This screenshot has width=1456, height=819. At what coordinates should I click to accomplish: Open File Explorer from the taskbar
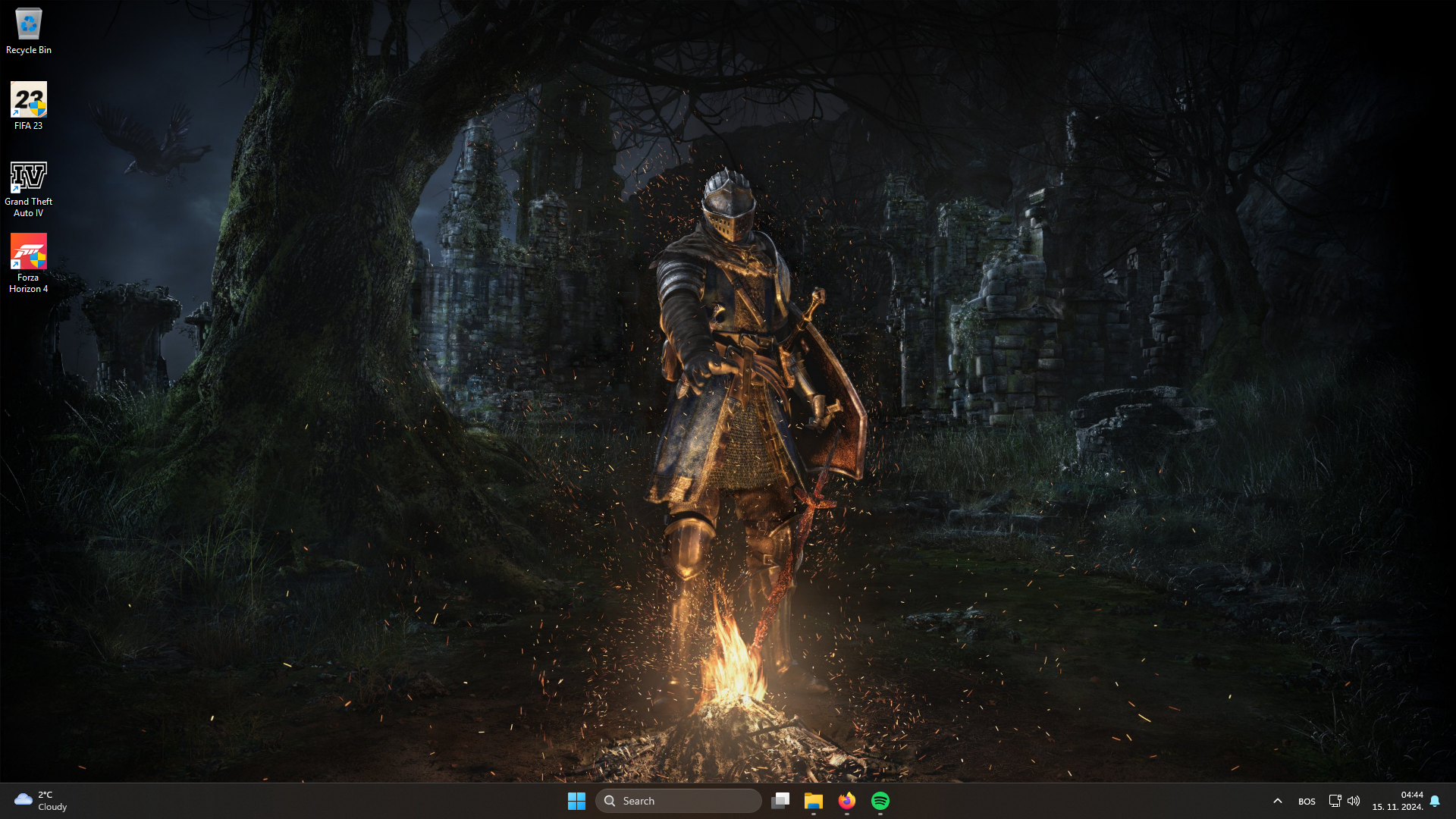[814, 801]
